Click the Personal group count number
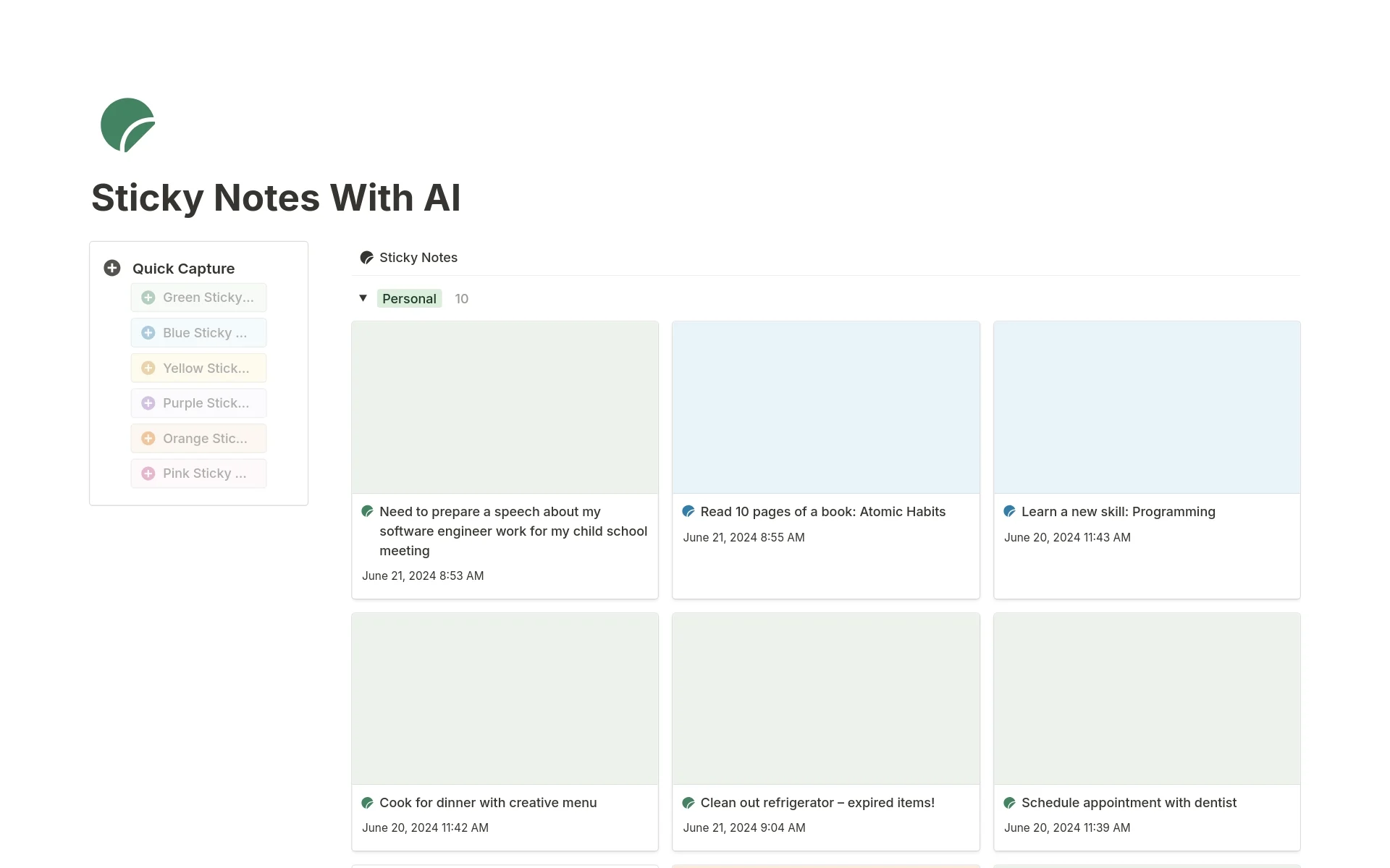Image resolution: width=1390 pixels, height=868 pixels. (x=462, y=299)
